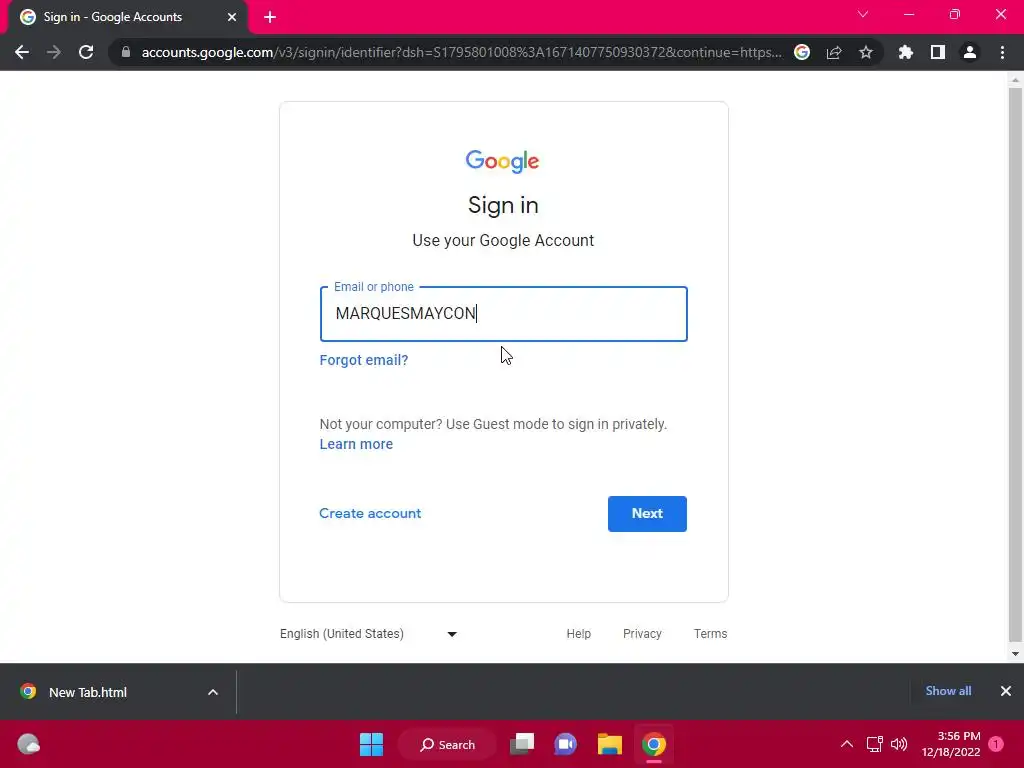
Task: Close the downloads bar
Action: 1006,691
